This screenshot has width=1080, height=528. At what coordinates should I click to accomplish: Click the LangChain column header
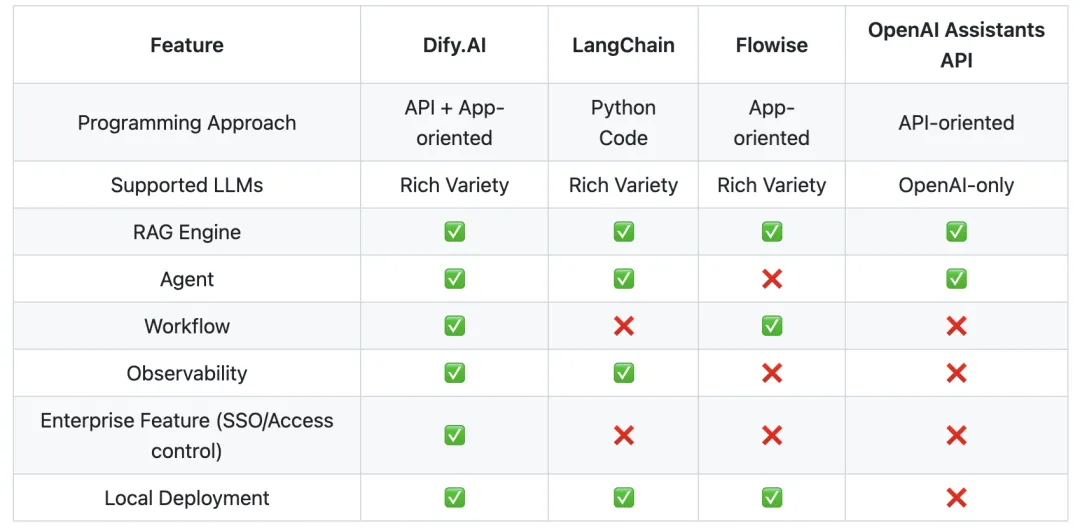[x=623, y=45]
